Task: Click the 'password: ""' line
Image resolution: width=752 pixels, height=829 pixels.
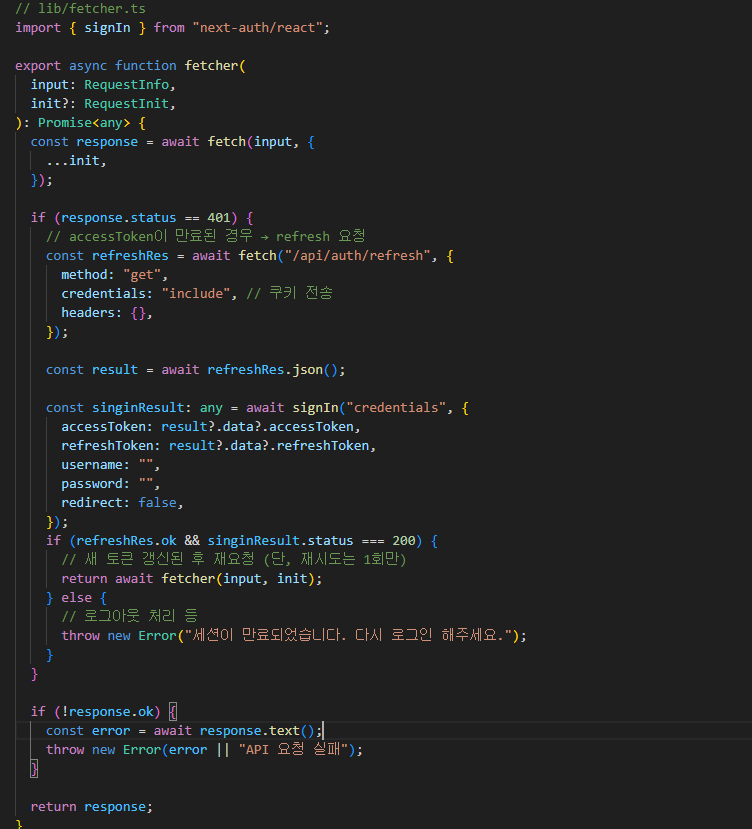Action: tap(111, 484)
